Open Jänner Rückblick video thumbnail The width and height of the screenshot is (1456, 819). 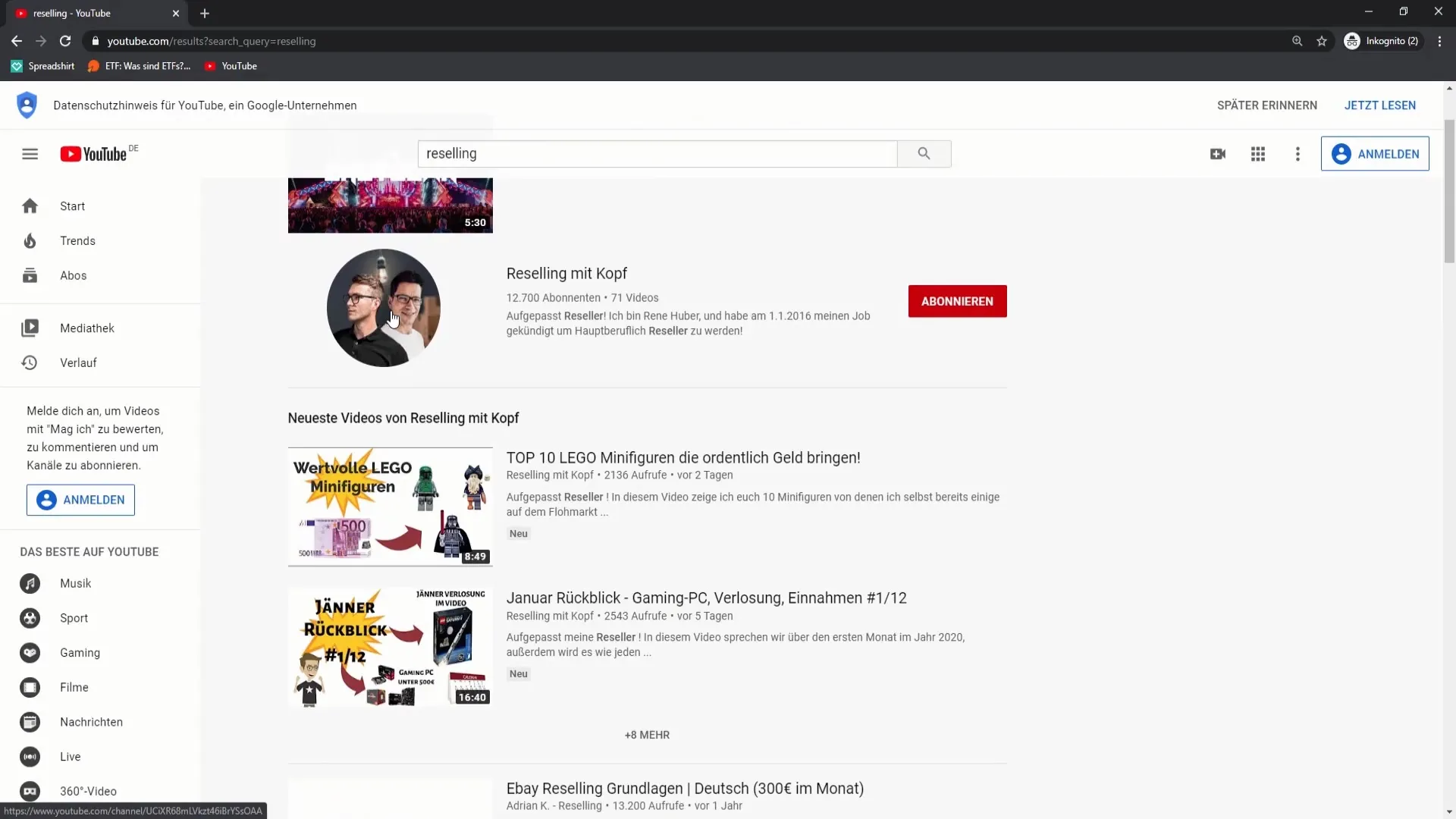[391, 648]
